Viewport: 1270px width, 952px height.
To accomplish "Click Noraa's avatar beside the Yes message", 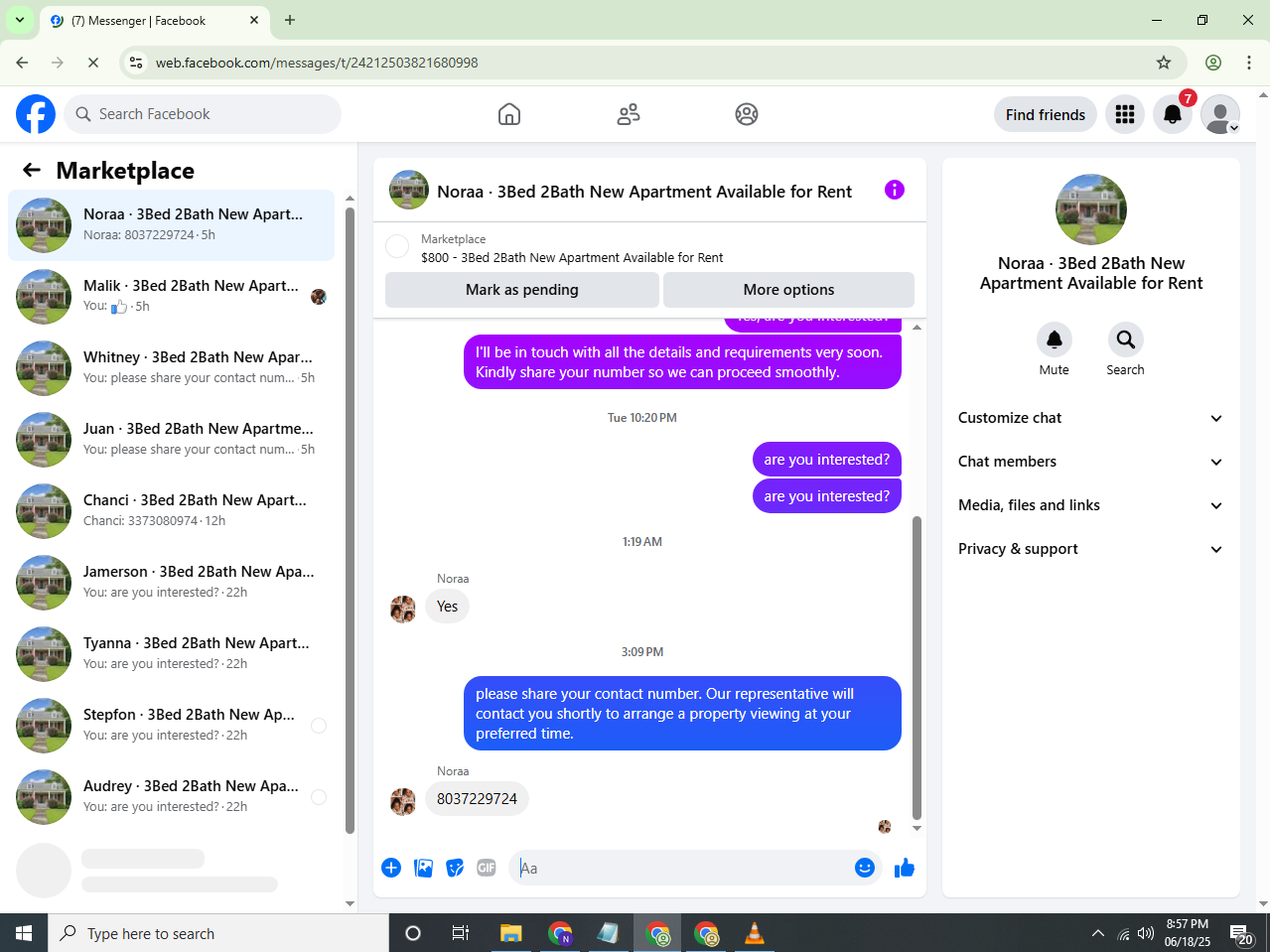I will [403, 609].
